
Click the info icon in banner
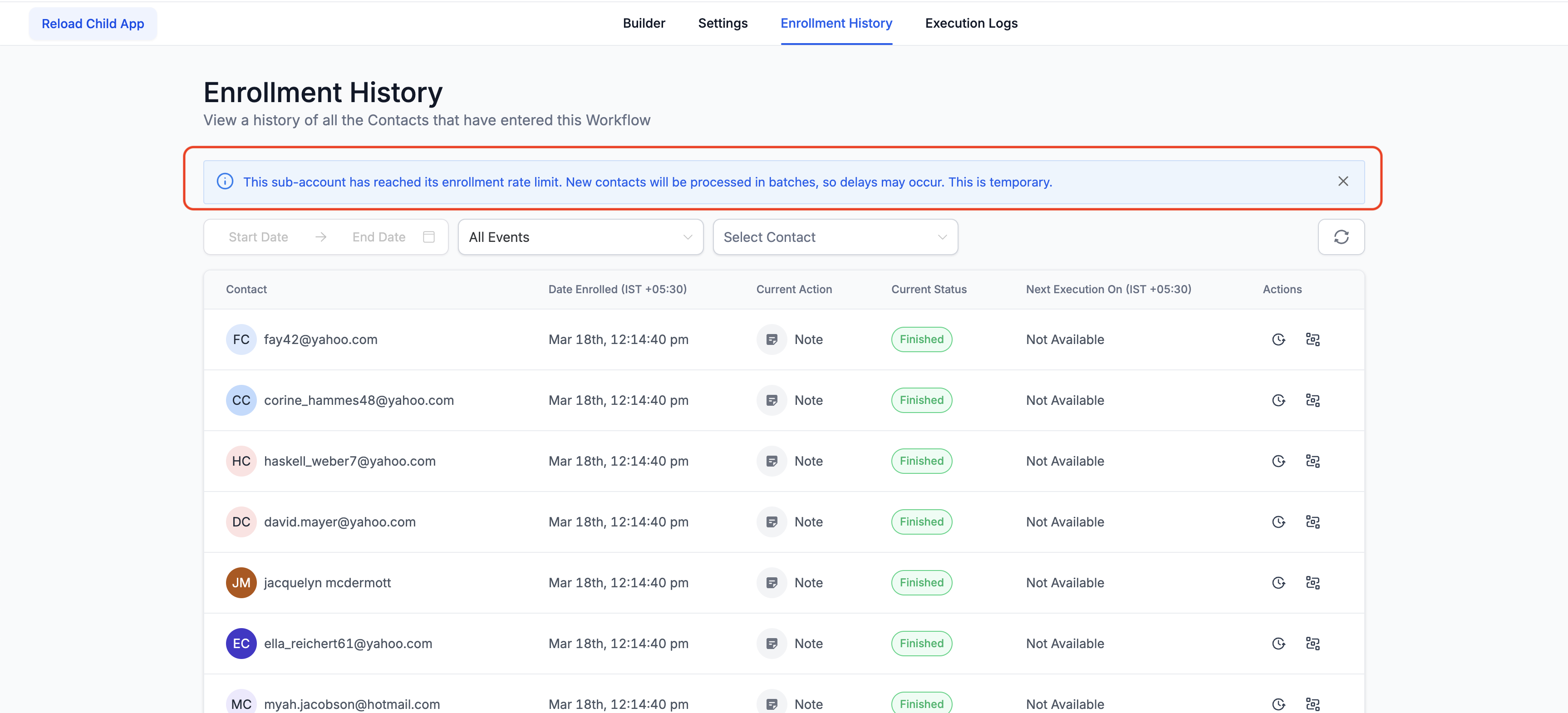(225, 182)
